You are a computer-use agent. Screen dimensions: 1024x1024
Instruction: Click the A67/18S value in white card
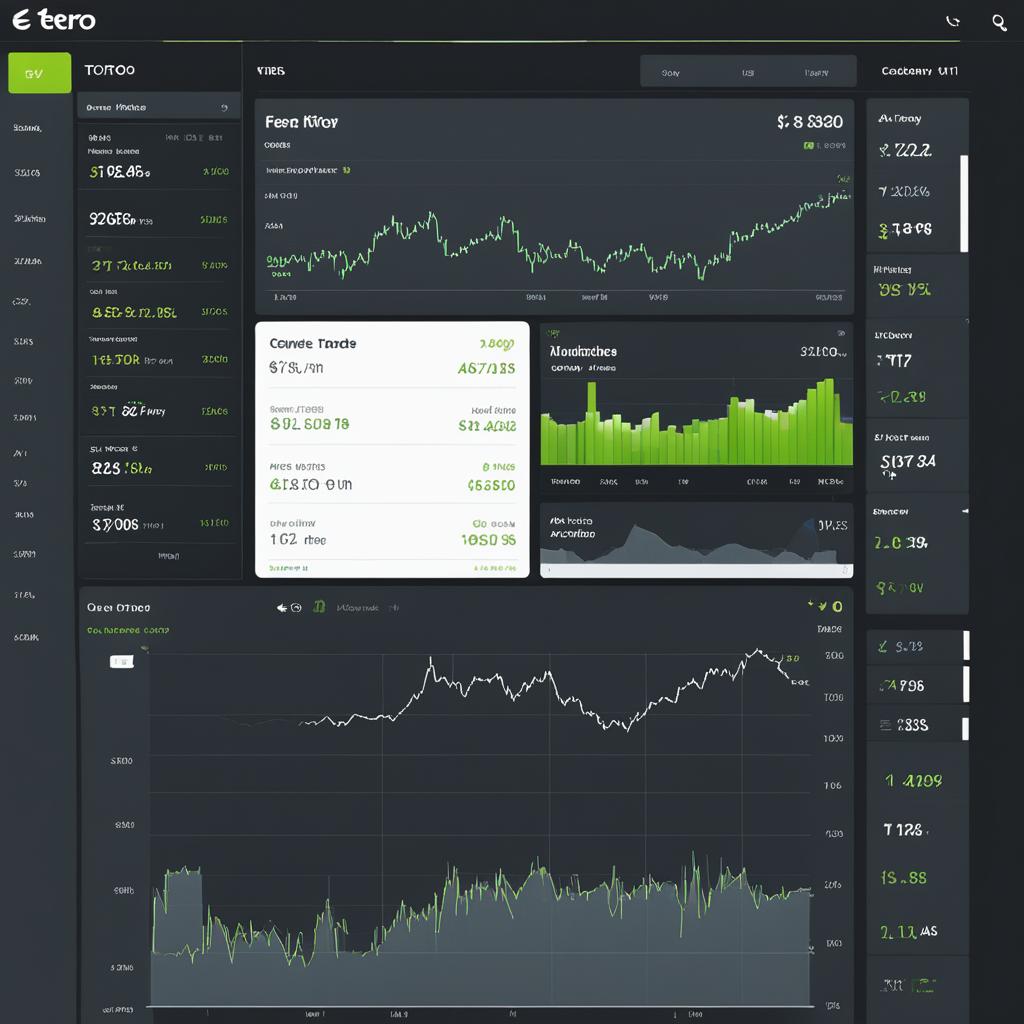487,368
